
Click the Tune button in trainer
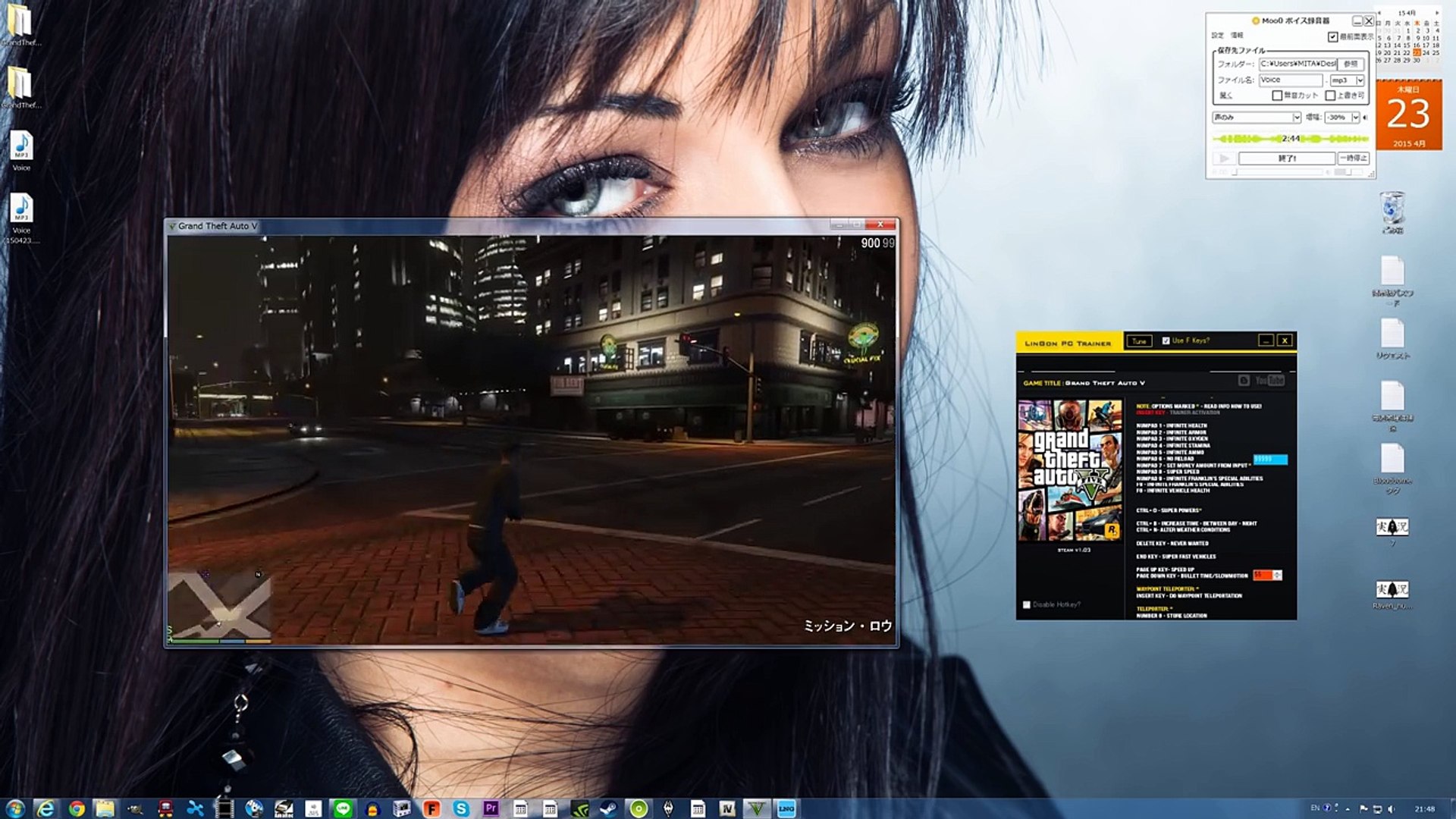pos(1139,341)
